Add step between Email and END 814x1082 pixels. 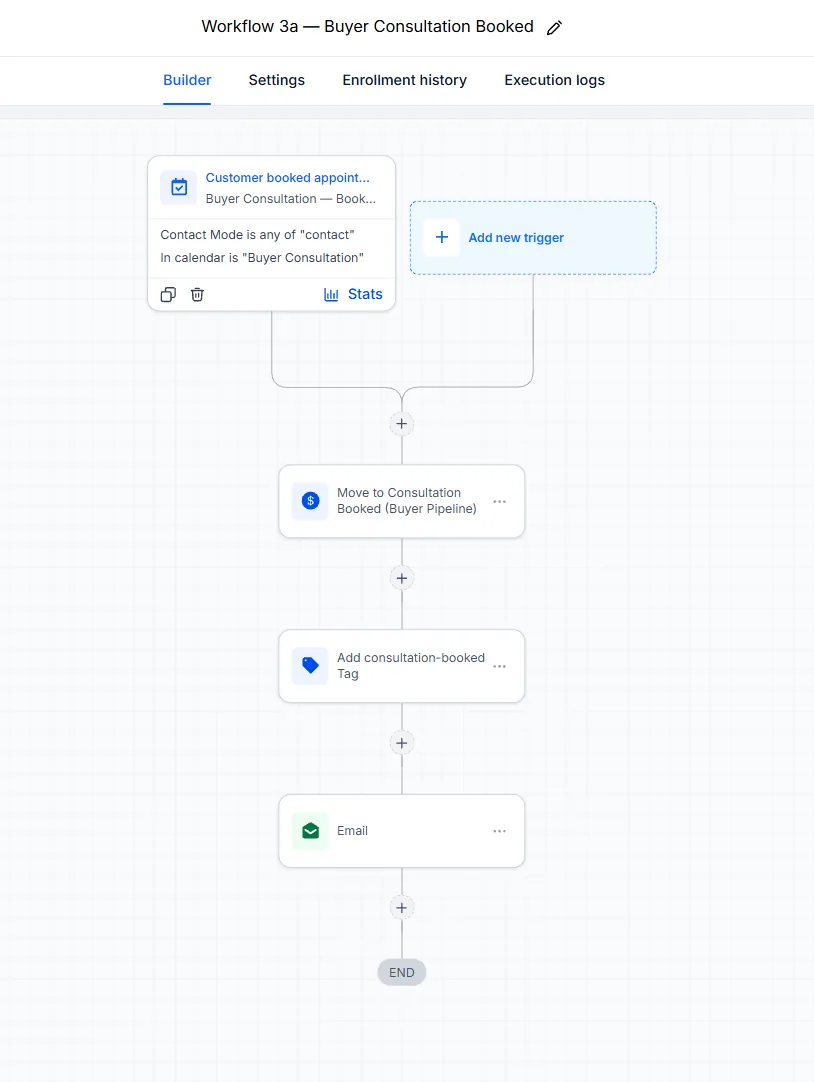pyautogui.click(x=401, y=908)
